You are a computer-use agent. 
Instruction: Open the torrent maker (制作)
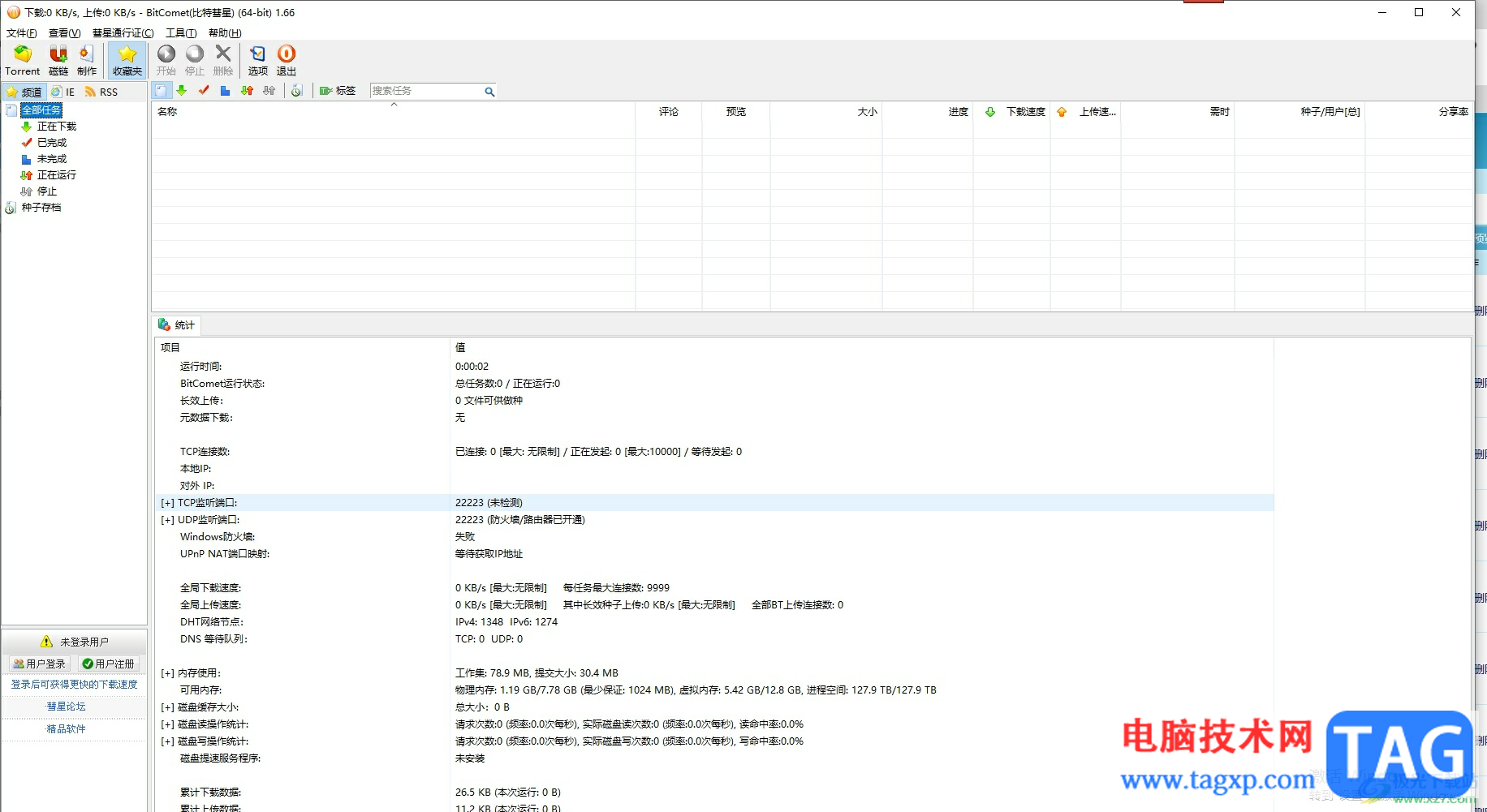tap(87, 61)
